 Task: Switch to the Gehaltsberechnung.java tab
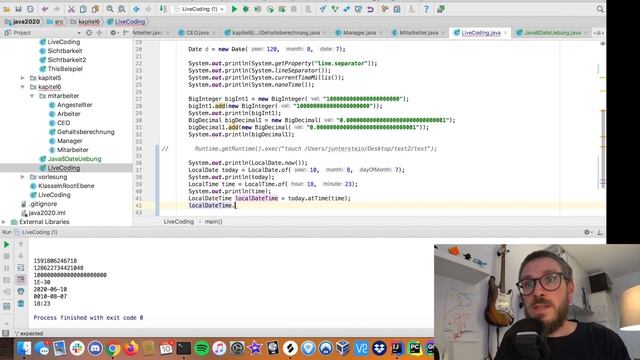tap(276, 33)
